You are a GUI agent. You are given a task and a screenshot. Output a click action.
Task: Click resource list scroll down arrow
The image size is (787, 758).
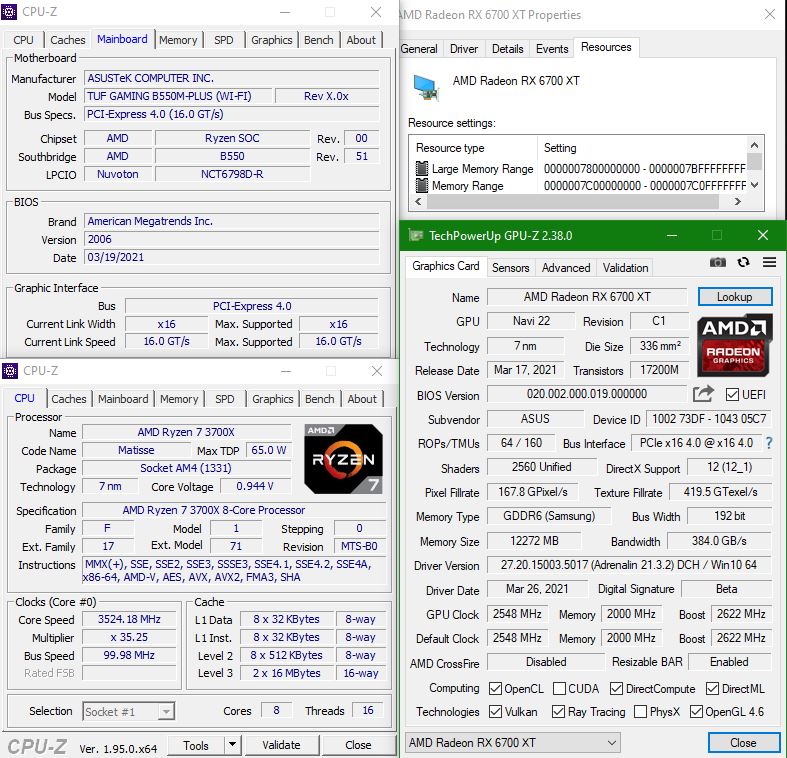(x=754, y=185)
